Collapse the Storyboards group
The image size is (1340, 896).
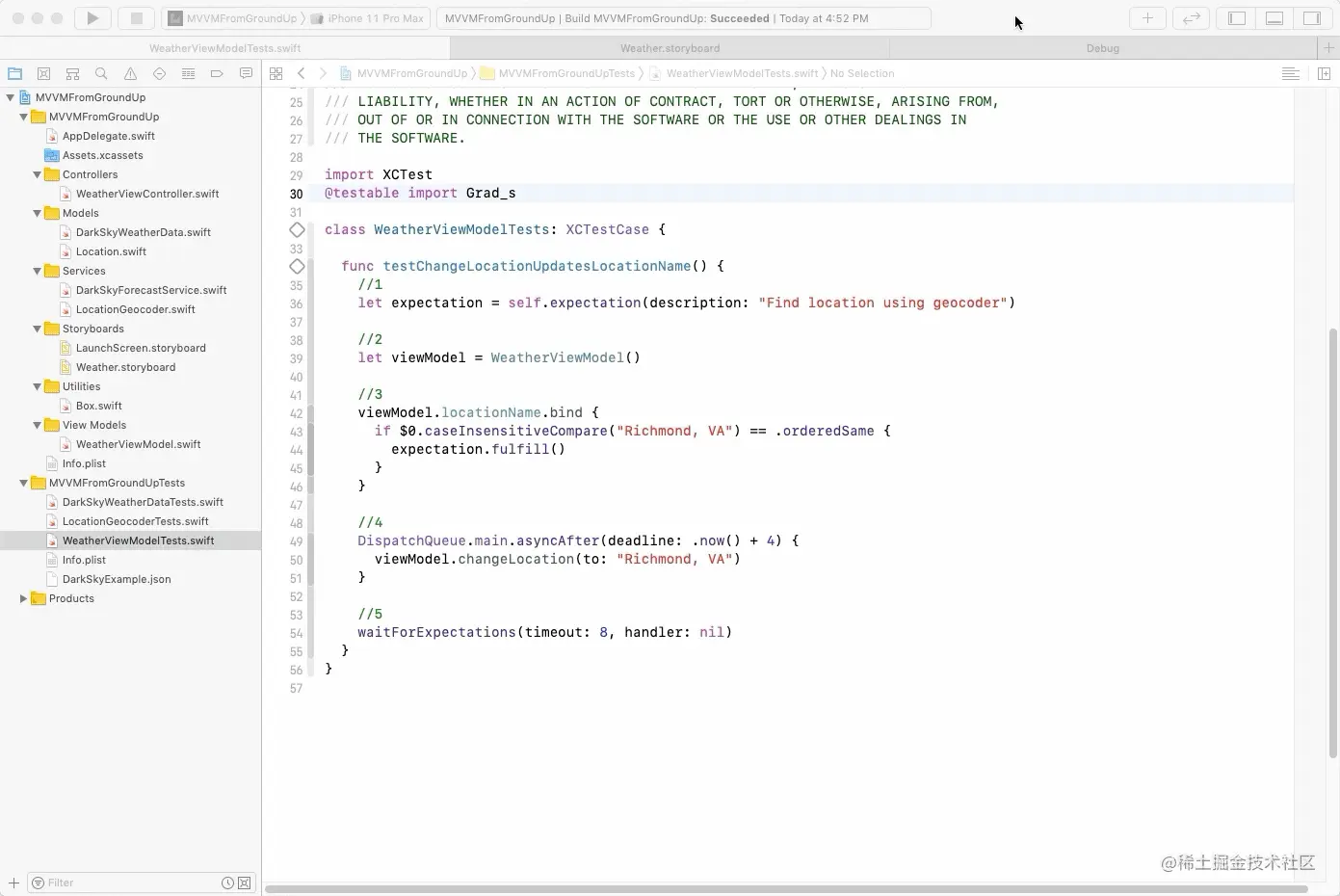(37, 329)
